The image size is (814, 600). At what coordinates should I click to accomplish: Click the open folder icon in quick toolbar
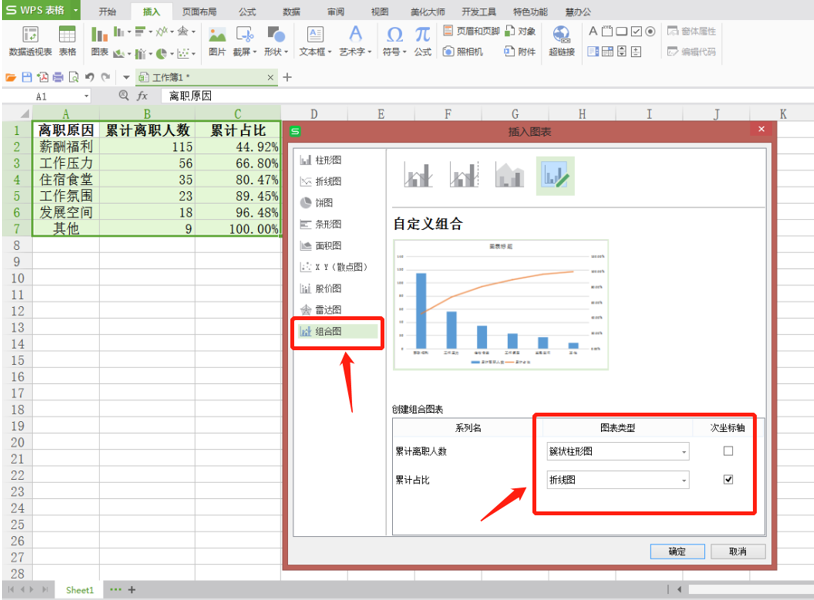click(x=11, y=77)
